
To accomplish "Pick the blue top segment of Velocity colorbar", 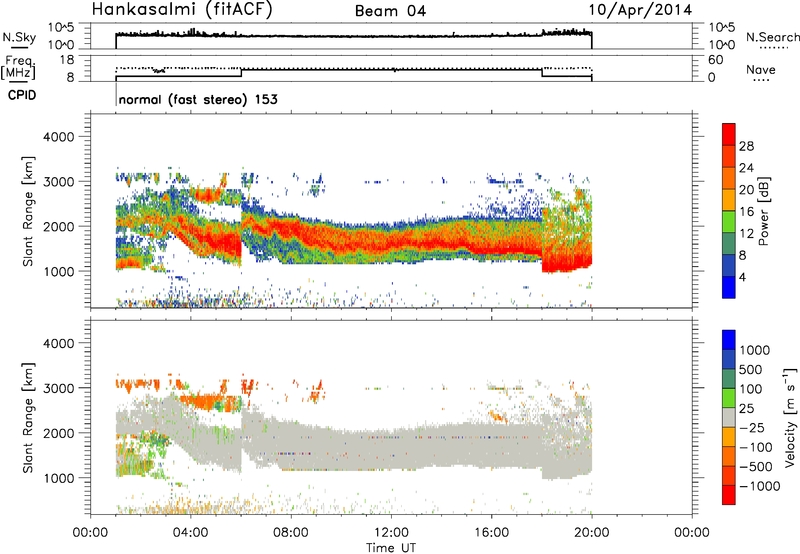I will (x=729, y=340).
